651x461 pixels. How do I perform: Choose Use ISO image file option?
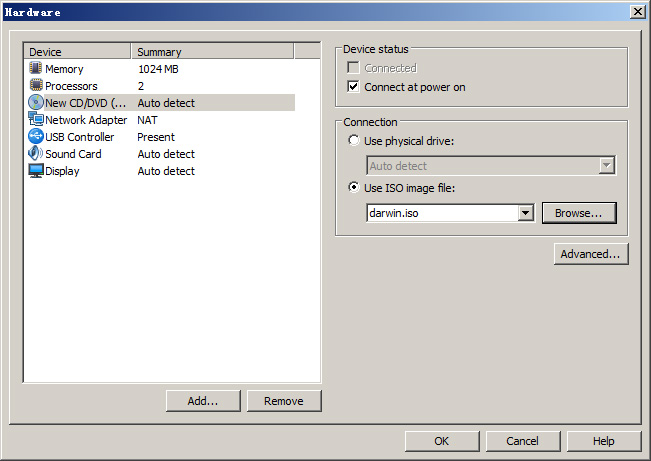[353, 187]
